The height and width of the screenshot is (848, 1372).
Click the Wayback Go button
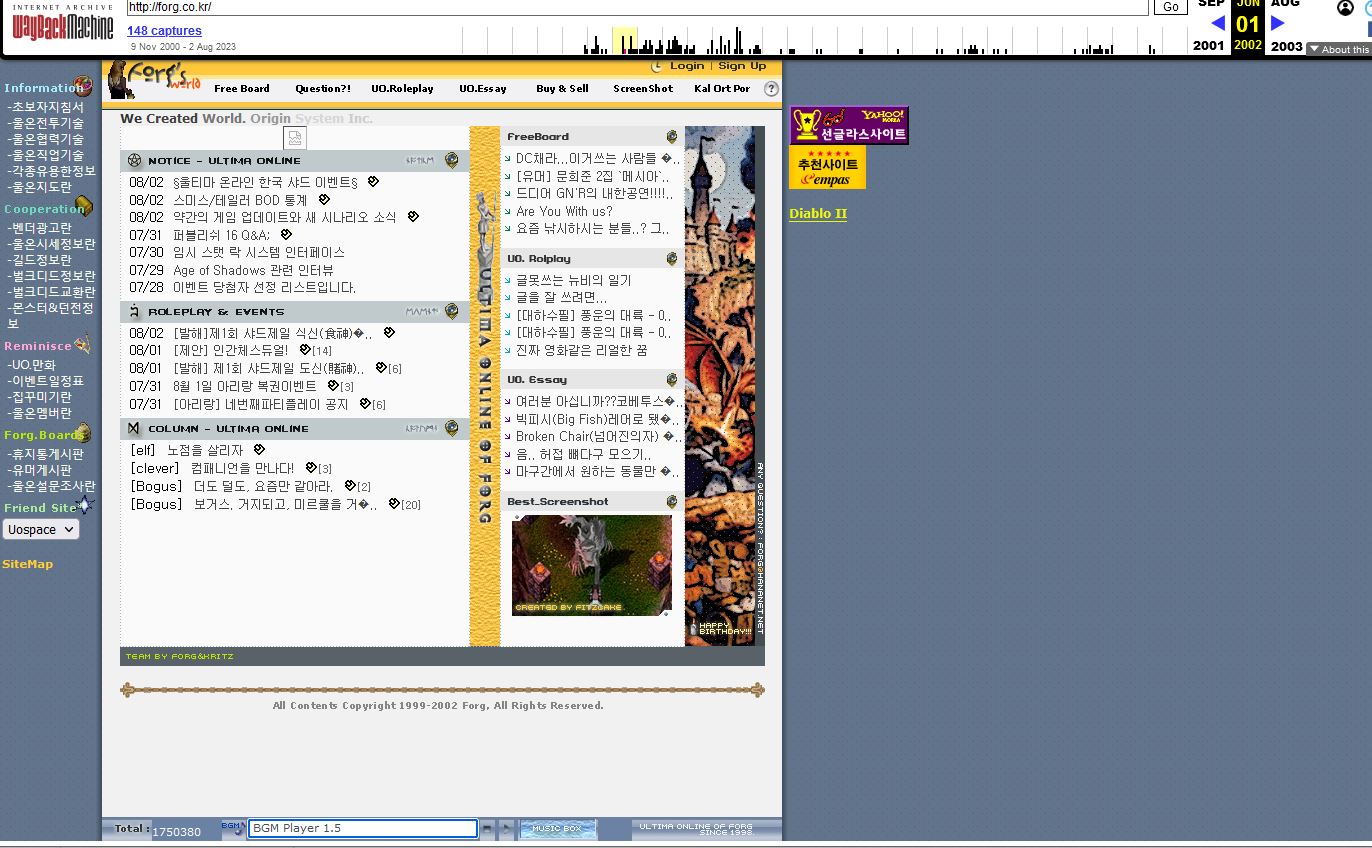1170,7
